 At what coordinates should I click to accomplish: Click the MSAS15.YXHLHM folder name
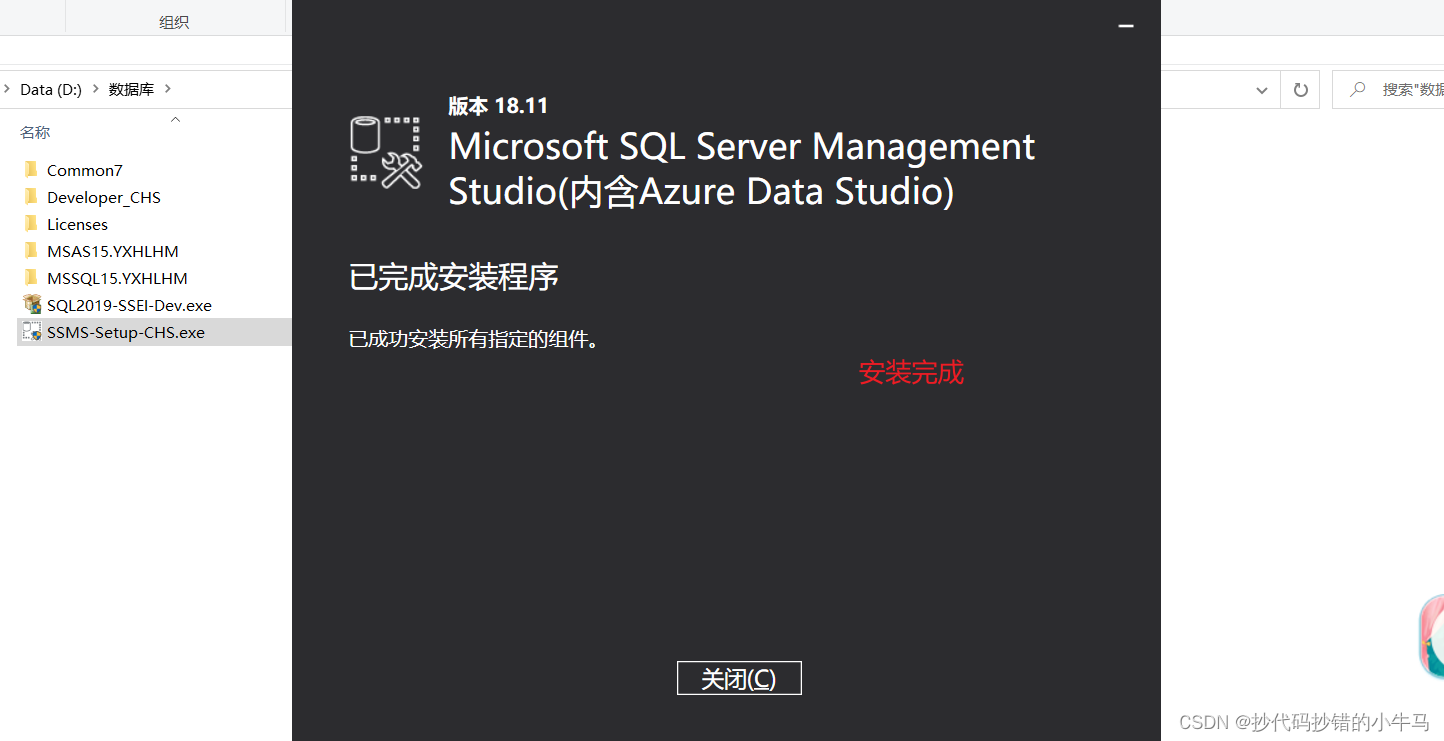click(x=113, y=252)
